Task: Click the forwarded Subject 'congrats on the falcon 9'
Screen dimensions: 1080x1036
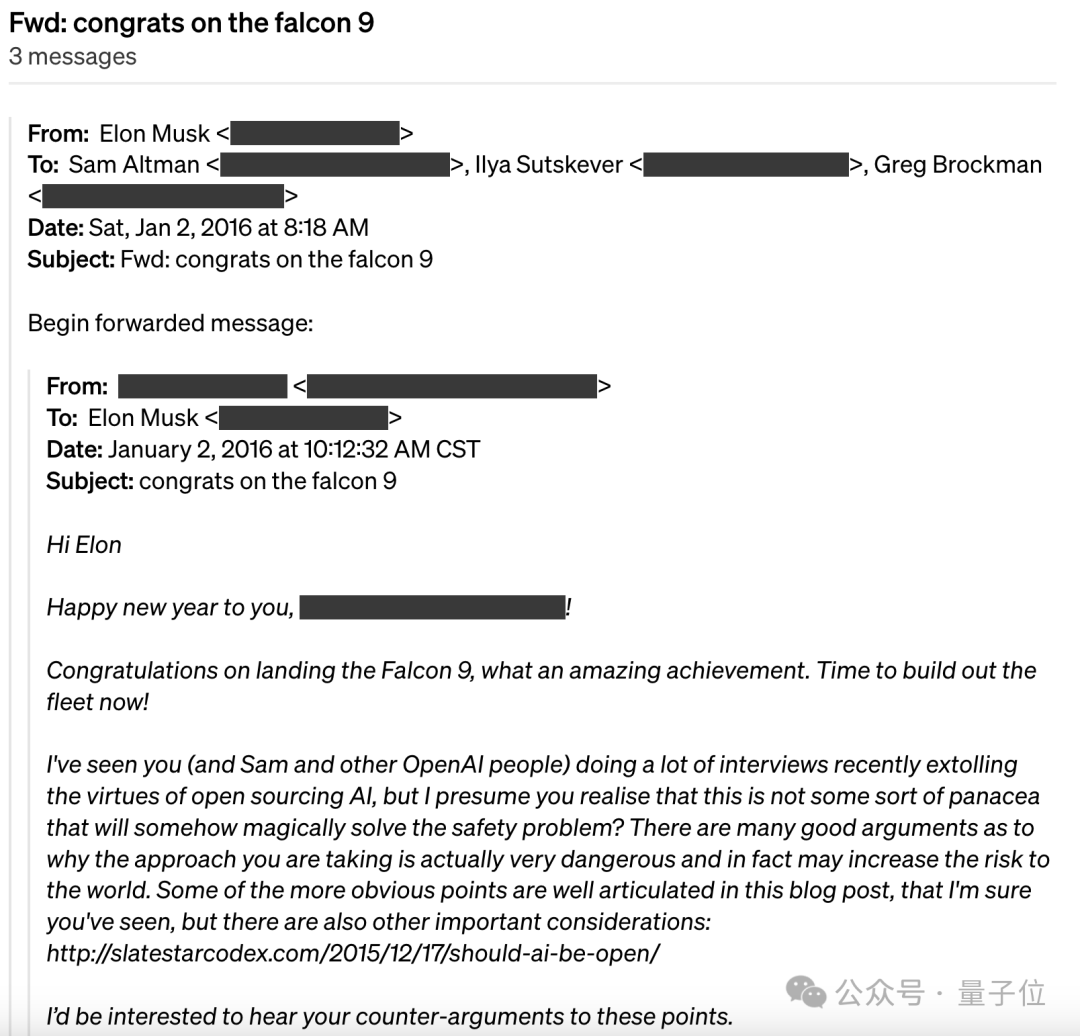Action: pos(268,481)
